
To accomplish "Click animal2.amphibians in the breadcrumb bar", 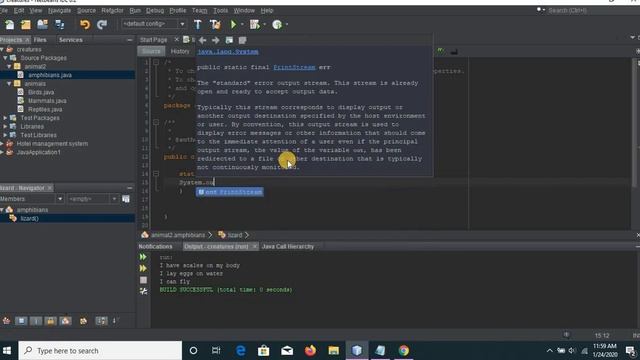I will click(x=178, y=235).
